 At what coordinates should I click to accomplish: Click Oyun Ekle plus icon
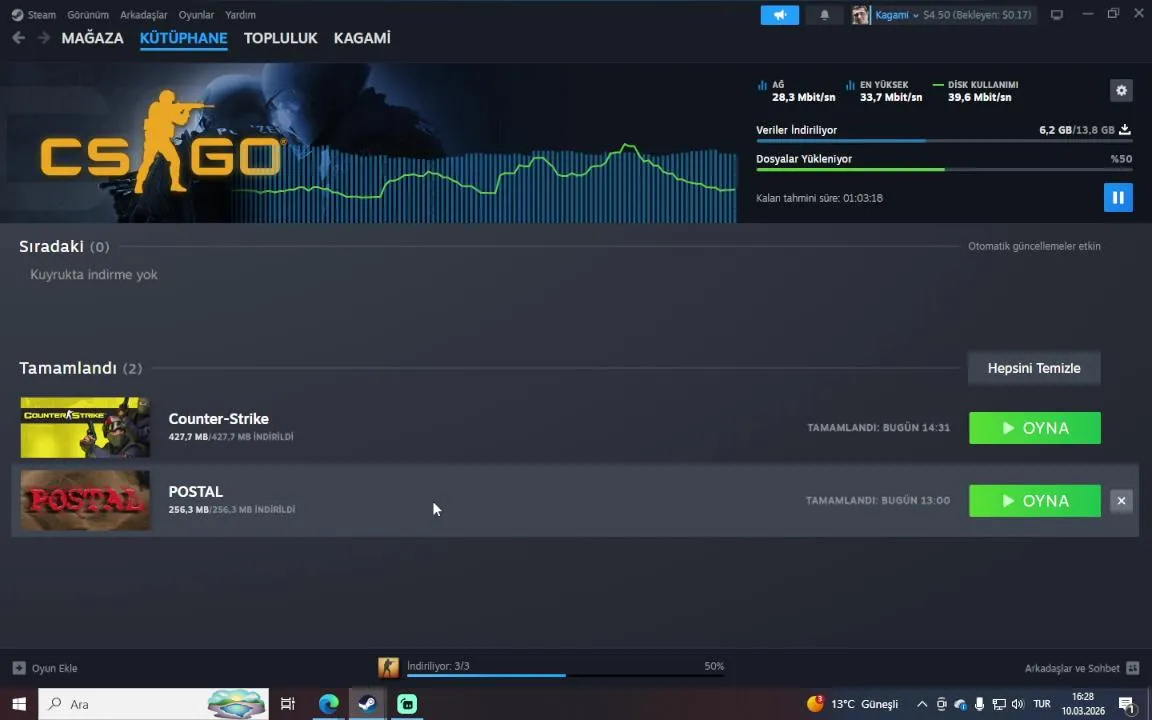(19, 668)
